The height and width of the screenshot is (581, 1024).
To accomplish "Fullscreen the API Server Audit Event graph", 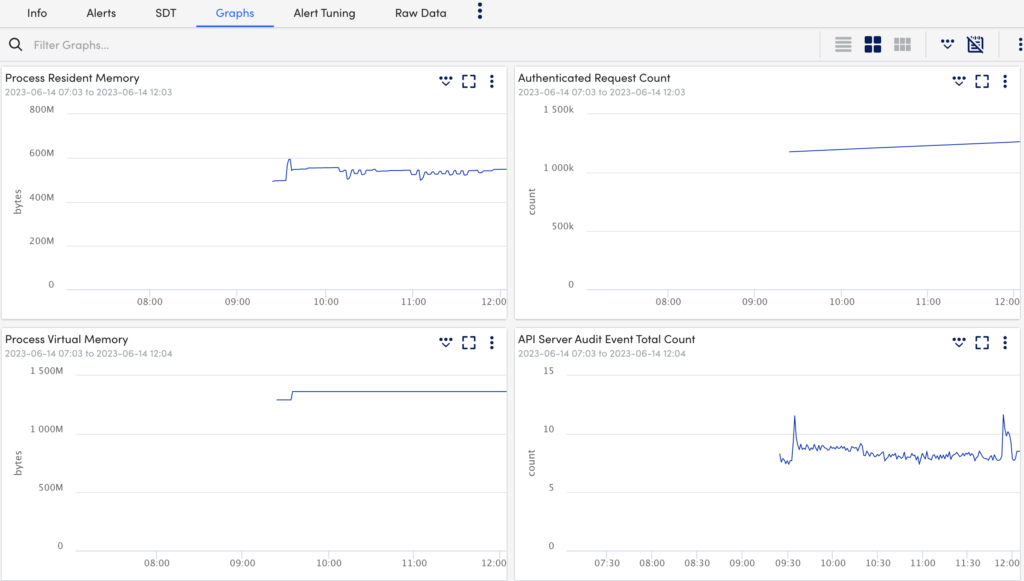I will pyautogui.click(x=981, y=342).
